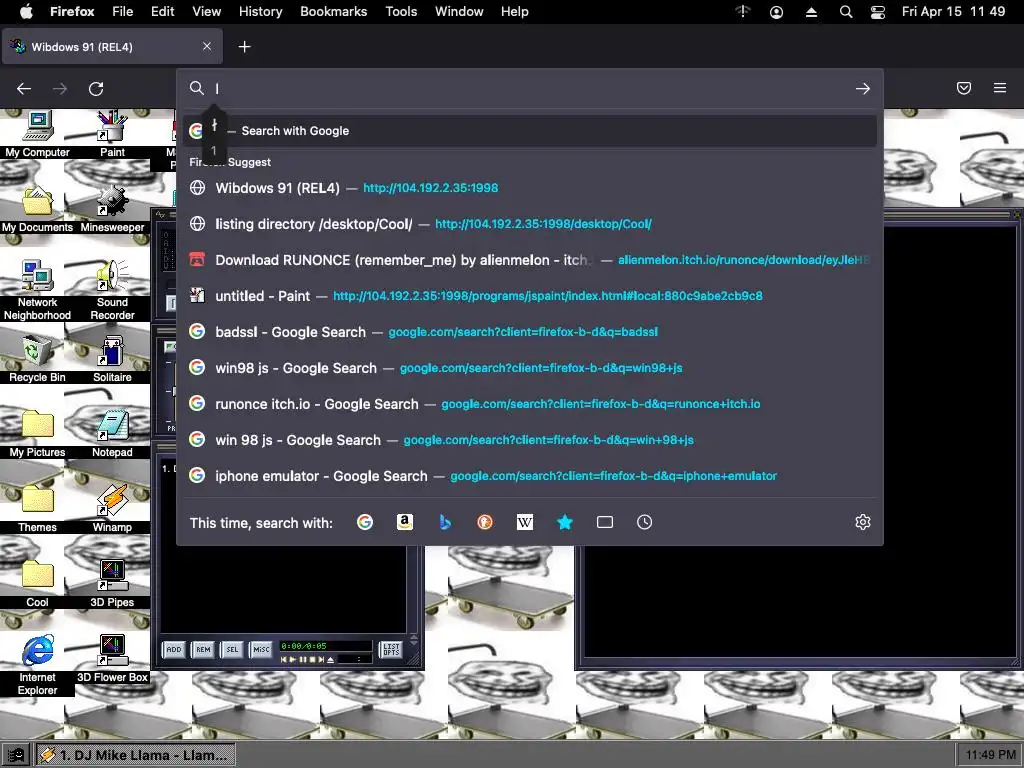
Task: Open the Download RUNONCE itch.io suggestion
Action: click(x=530, y=260)
